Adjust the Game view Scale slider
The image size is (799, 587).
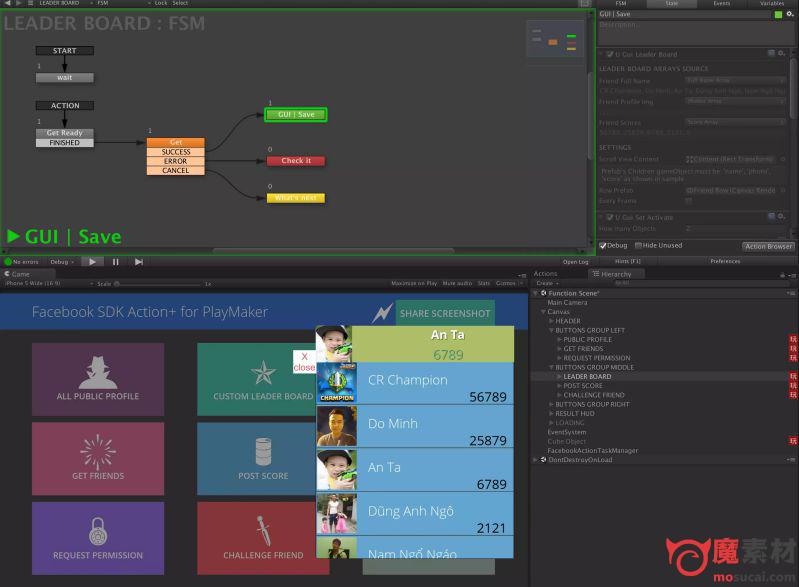pyautogui.click(x=158, y=284)
